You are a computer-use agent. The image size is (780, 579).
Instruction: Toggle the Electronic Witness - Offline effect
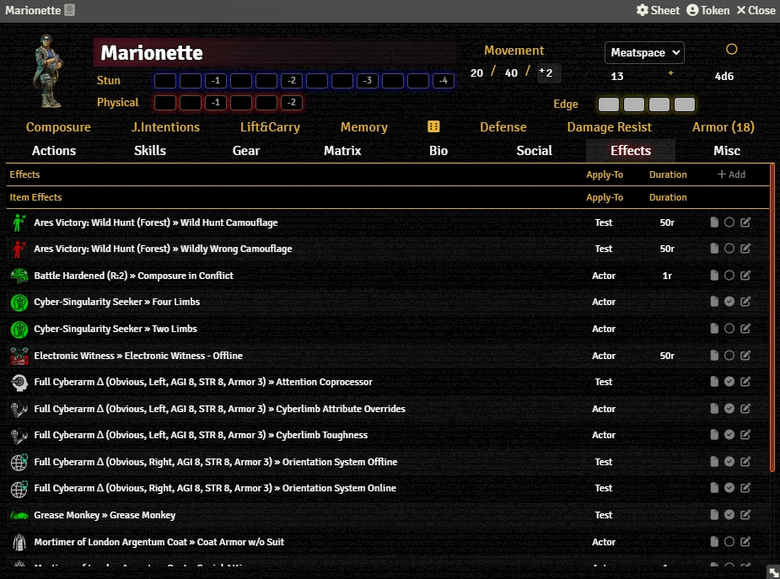pos(729,356)
